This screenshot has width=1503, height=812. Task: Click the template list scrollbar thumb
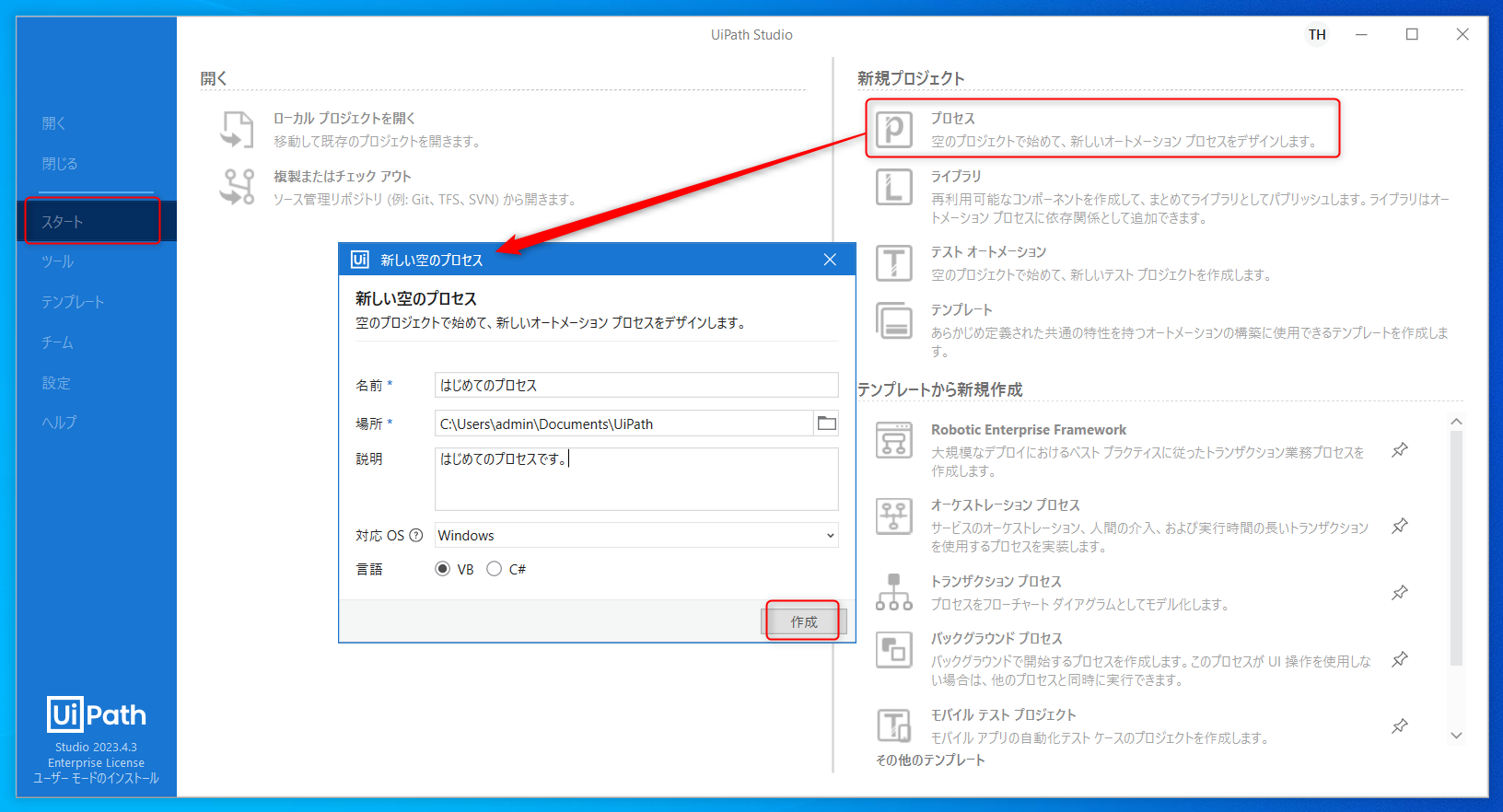click(x=1456, y=548)
